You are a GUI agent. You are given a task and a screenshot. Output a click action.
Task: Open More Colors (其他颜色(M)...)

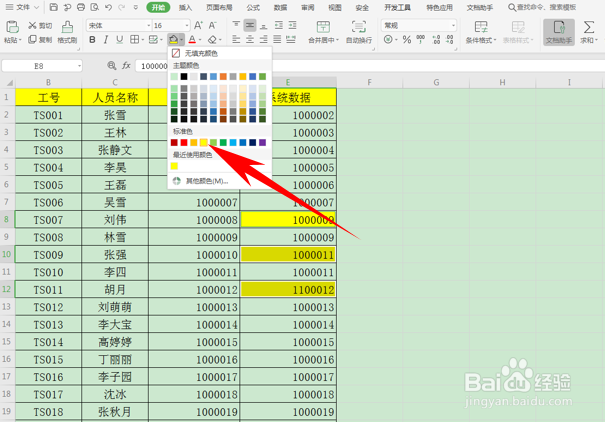pos(220,181)
